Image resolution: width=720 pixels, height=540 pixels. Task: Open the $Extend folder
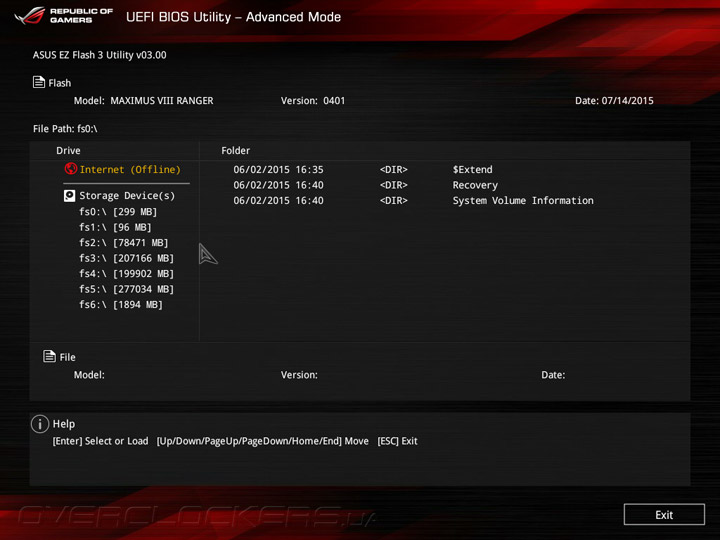[x=472, y=169]
